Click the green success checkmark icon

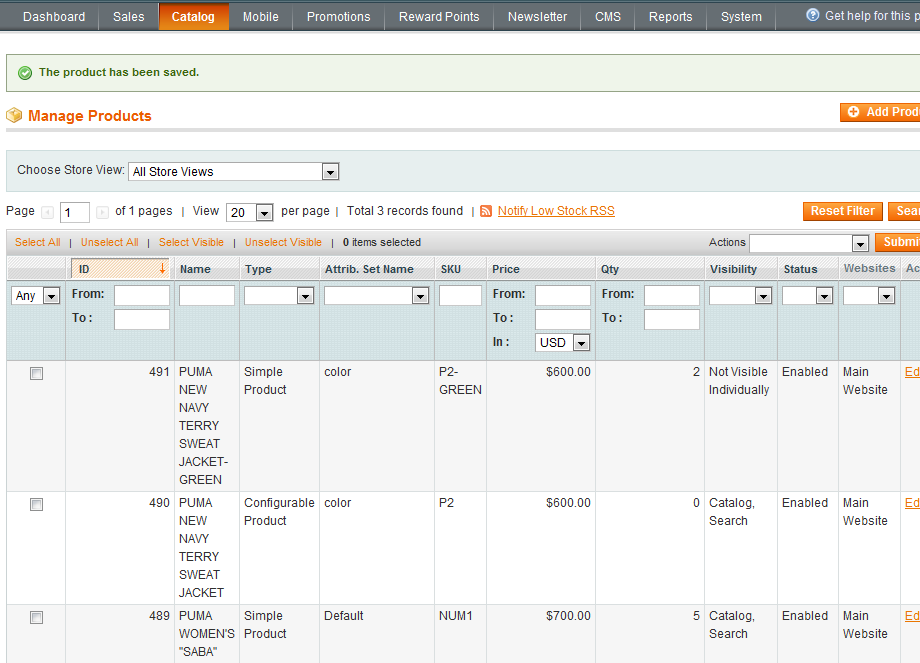tap(25, 73)
